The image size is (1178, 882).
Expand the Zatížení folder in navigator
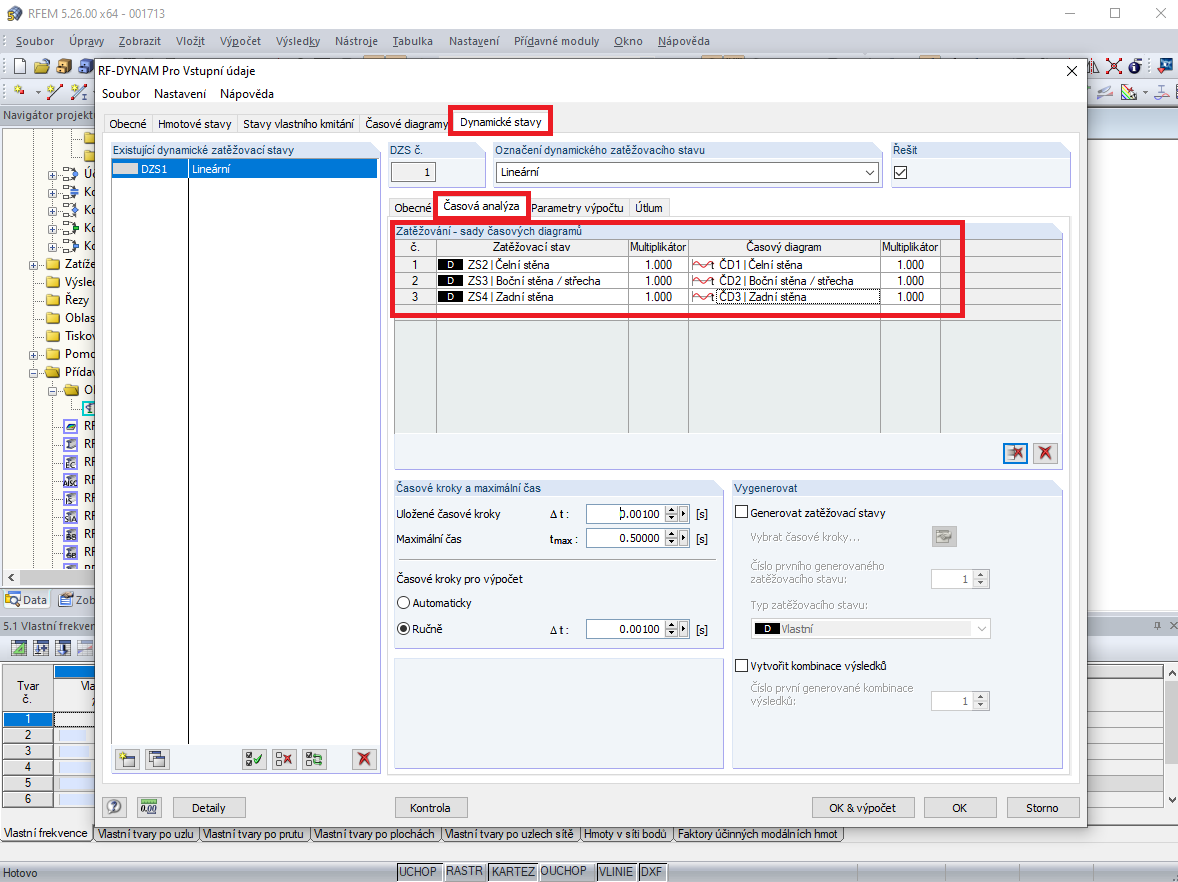33,264
